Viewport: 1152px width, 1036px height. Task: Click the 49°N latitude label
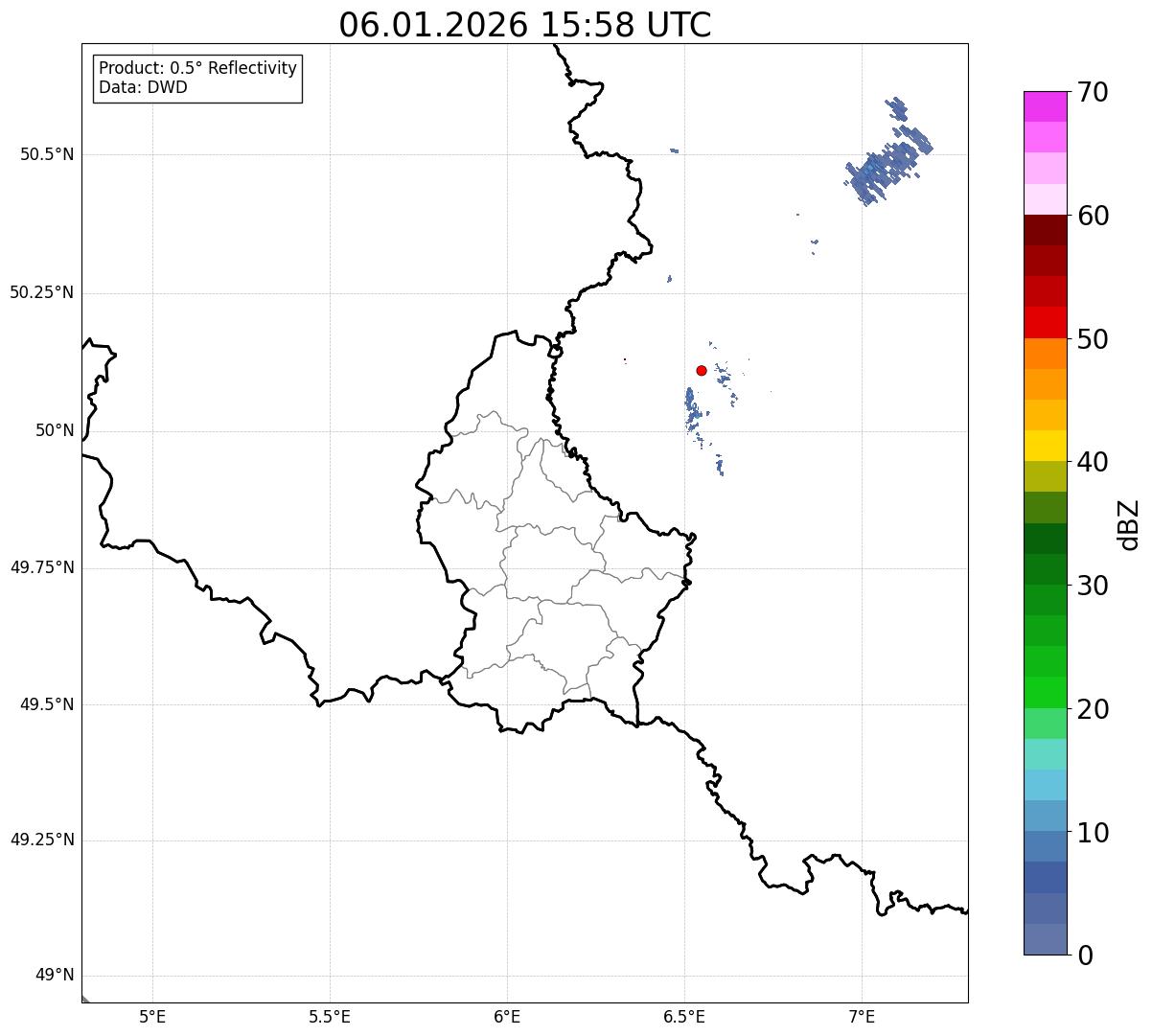tap(55, 976)
